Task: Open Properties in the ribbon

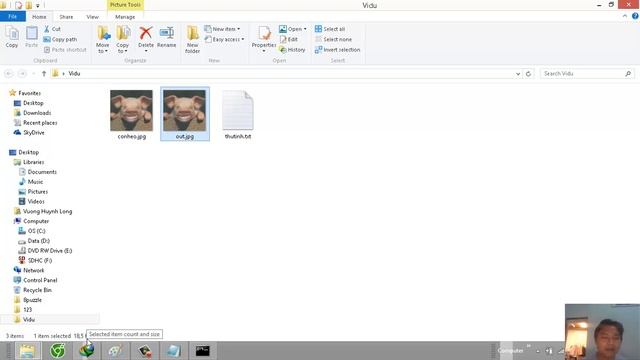Action: click(x=264, y=39)
